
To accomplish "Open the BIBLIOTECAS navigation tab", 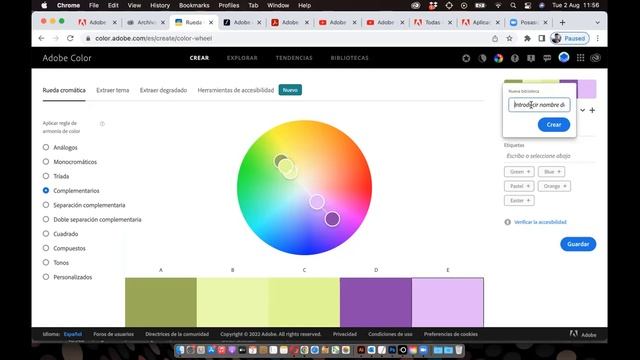I will (349, 58).
